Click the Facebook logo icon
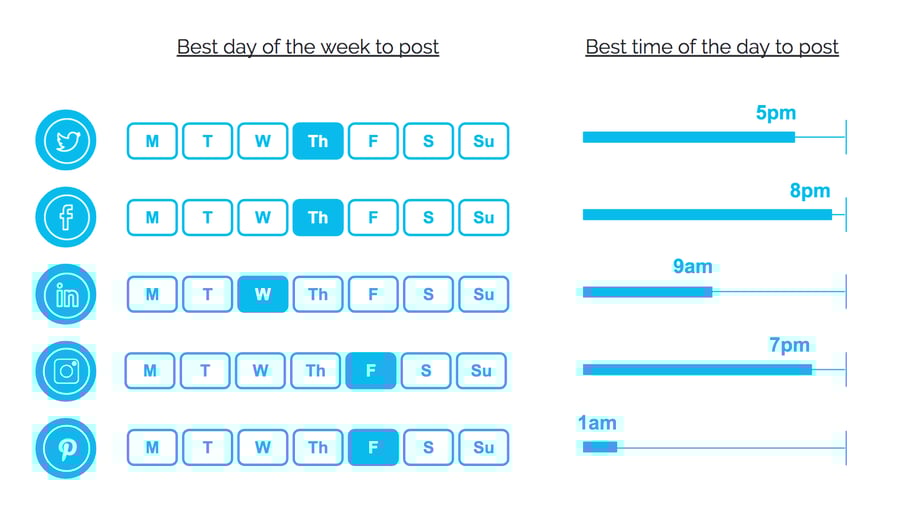 pyautogui.click(x=66, y=217)
